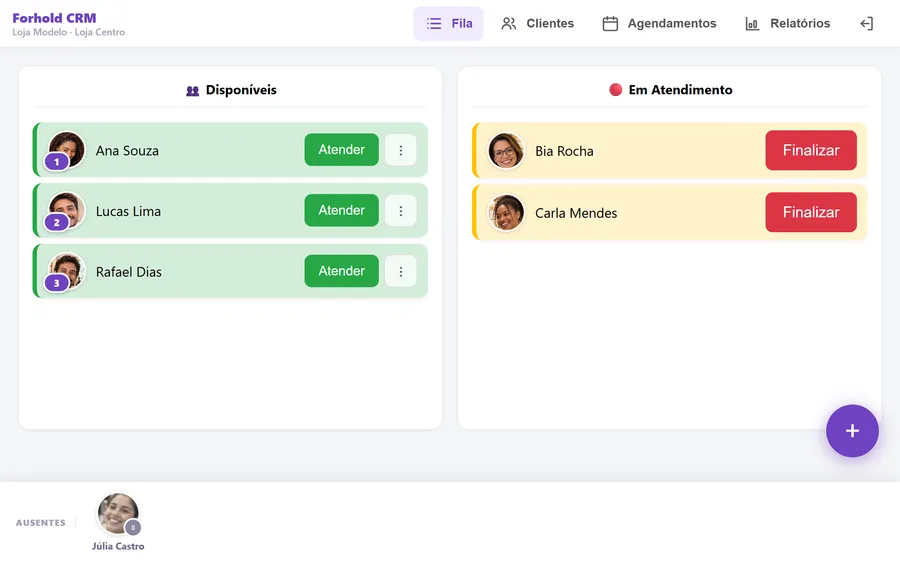Screen dimensions: 900x563
Task: Click the Em Atendimento heading
Action: click(680, 90)
